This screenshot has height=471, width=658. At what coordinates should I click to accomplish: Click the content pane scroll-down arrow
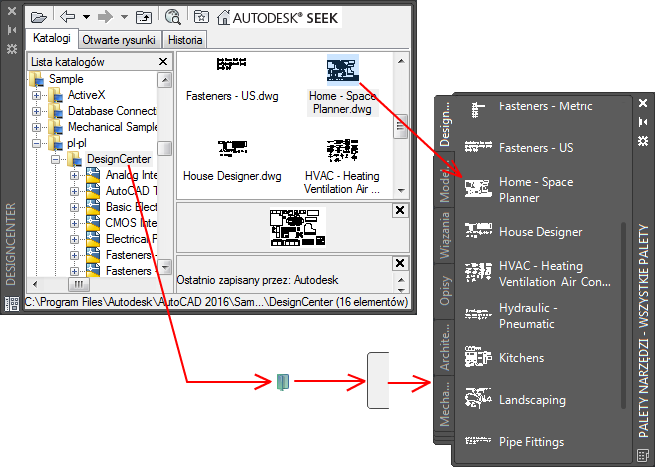401,191
